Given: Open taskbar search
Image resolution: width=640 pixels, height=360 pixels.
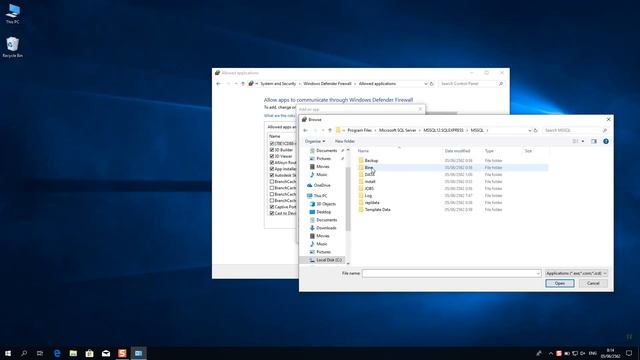Looking at the screenshot, I should point(24,353).
